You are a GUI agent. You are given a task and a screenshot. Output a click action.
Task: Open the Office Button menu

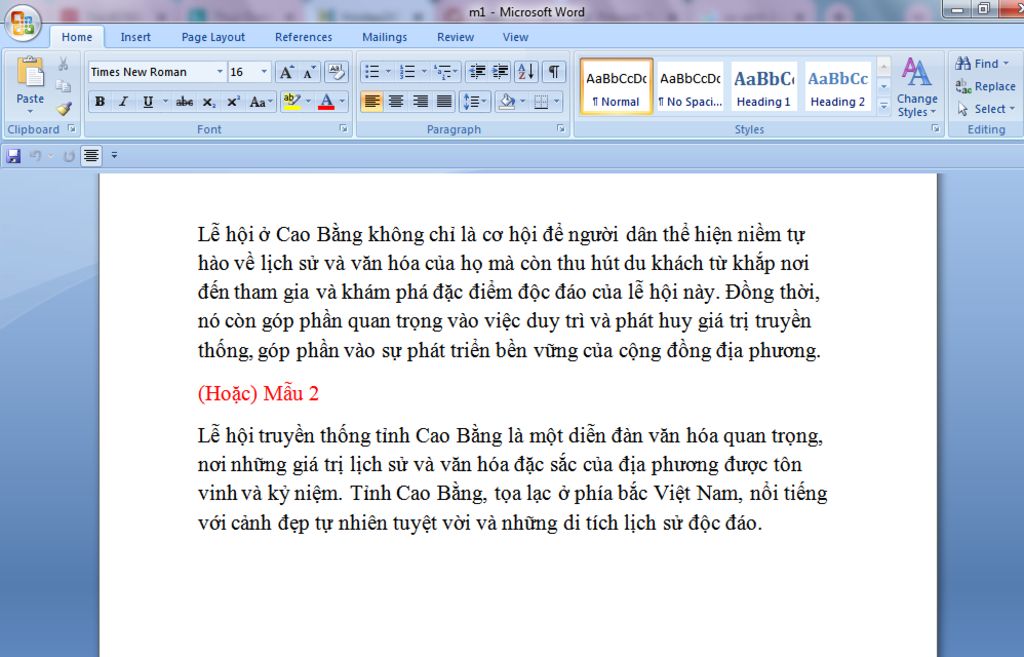point(22,22)
